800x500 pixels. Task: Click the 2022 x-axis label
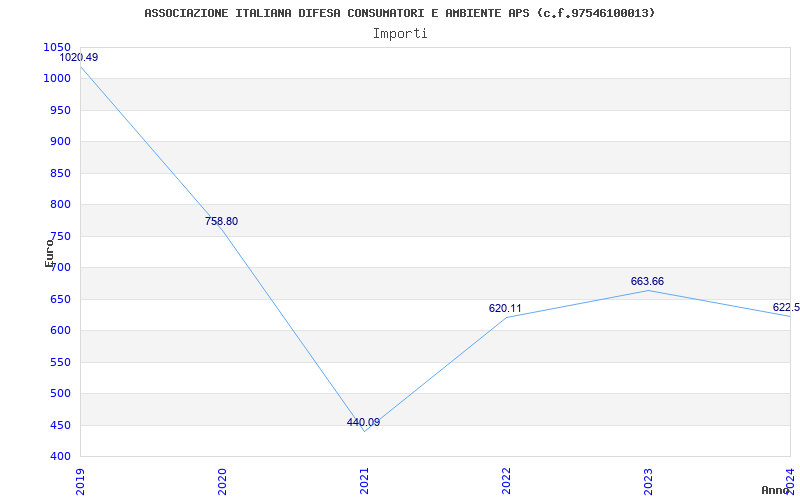click(x=506, y=481)
